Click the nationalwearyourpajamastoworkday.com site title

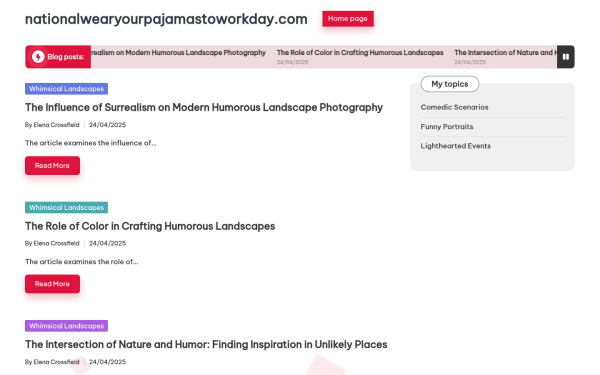point(166,19)
